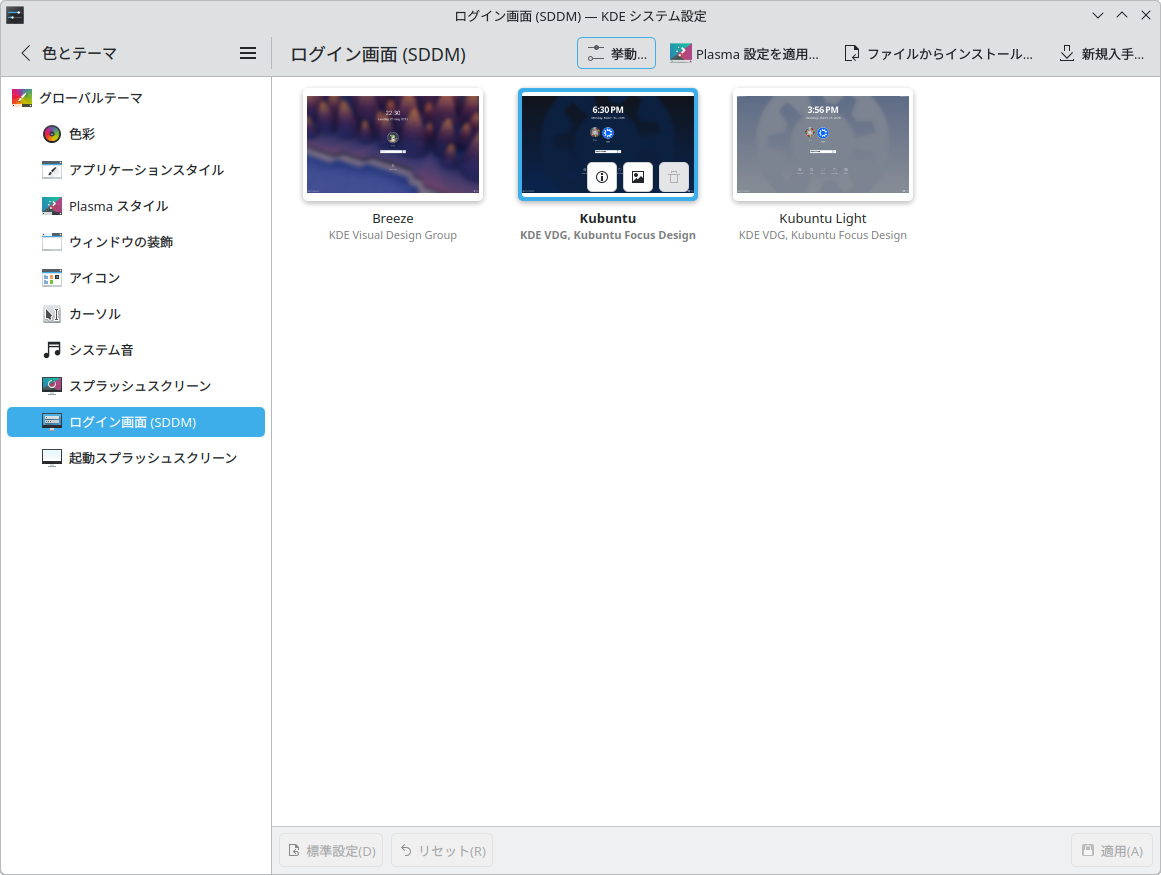1161x875 pixels.
Task: Select the Kubuntu Light theme thumbnail
Action: point(823,144)
